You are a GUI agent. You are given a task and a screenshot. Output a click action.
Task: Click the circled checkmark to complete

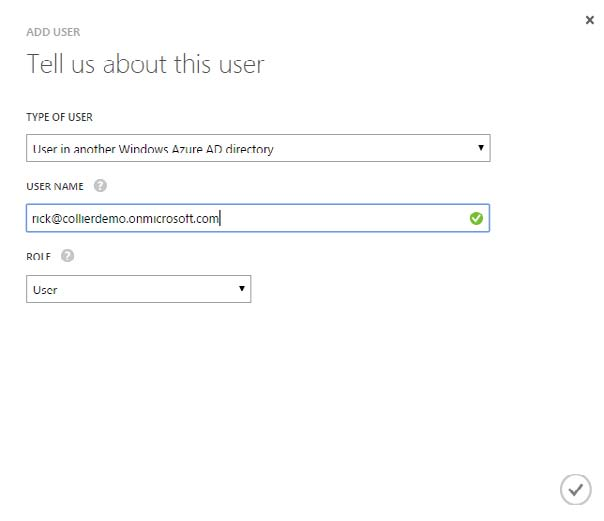coord(575,489)
